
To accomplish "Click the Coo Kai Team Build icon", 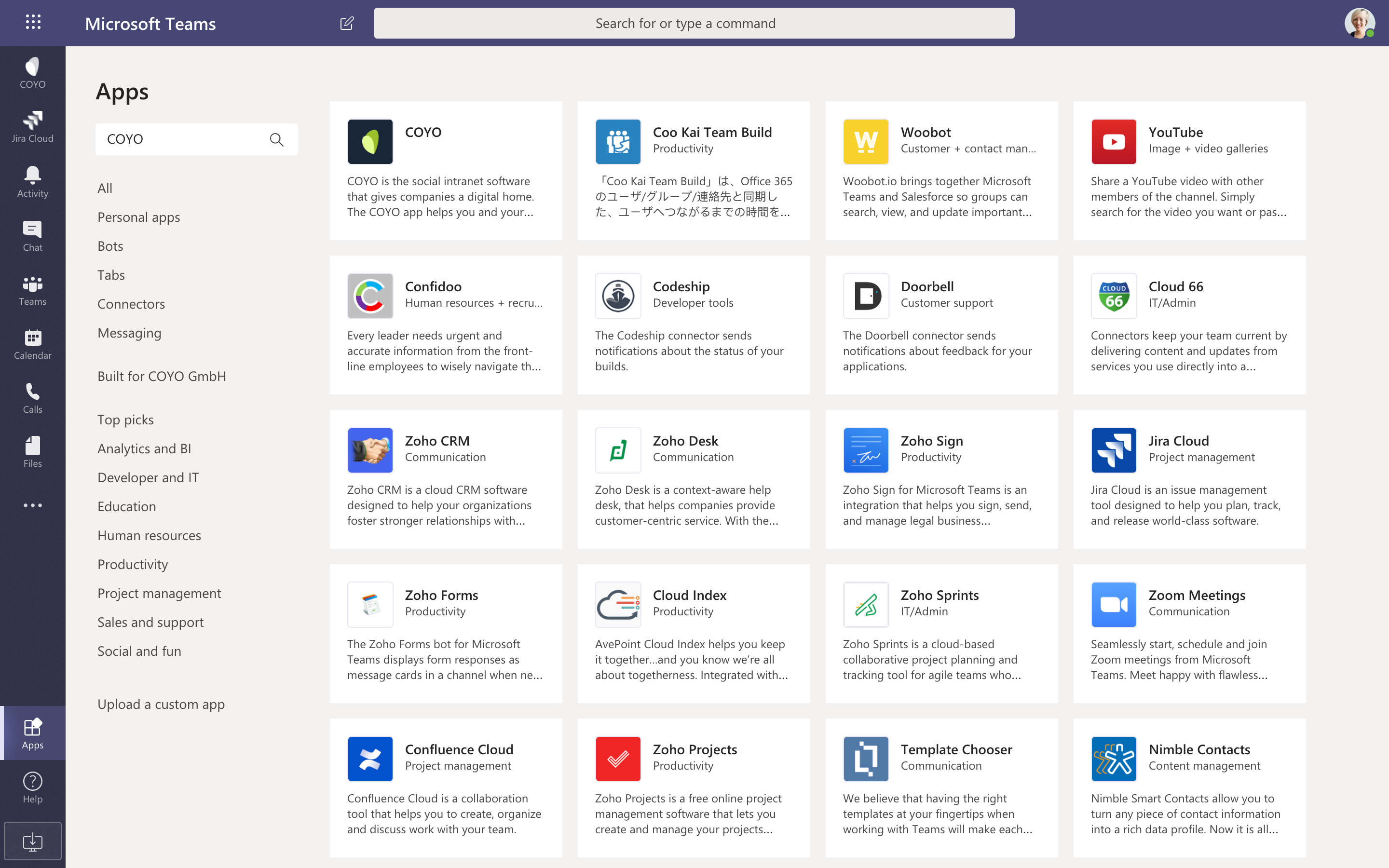I will (x=618, y=142).
